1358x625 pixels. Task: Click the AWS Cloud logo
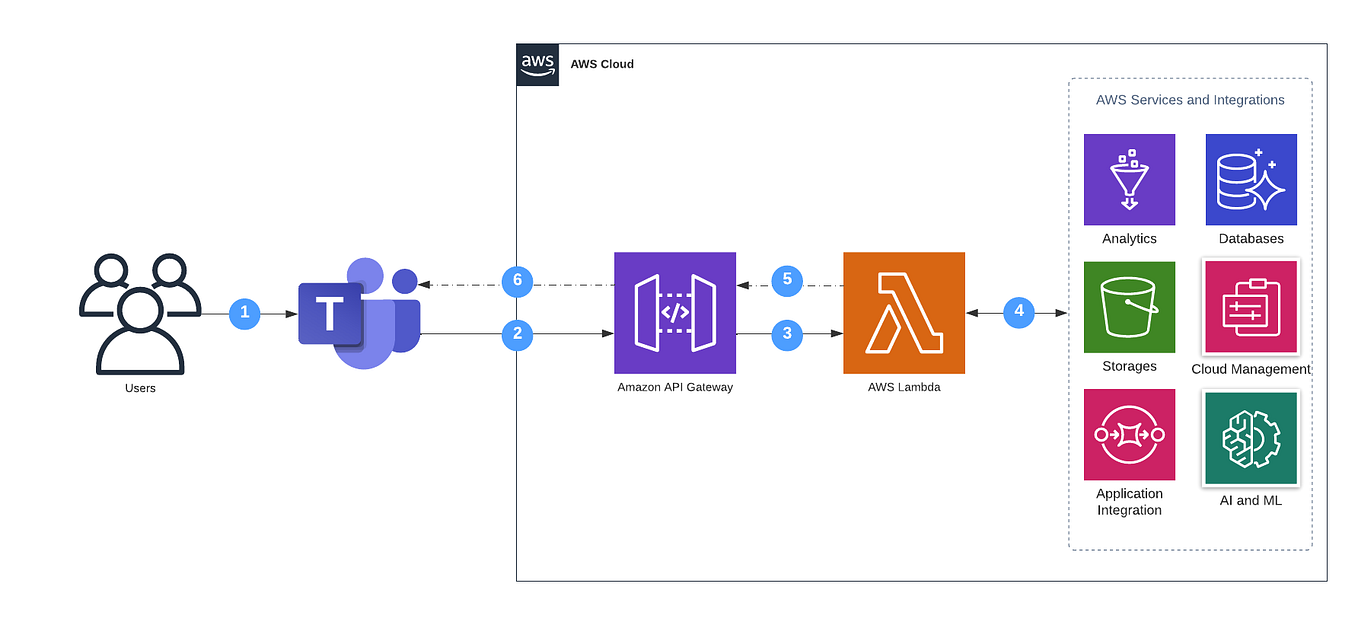(537, 63)
